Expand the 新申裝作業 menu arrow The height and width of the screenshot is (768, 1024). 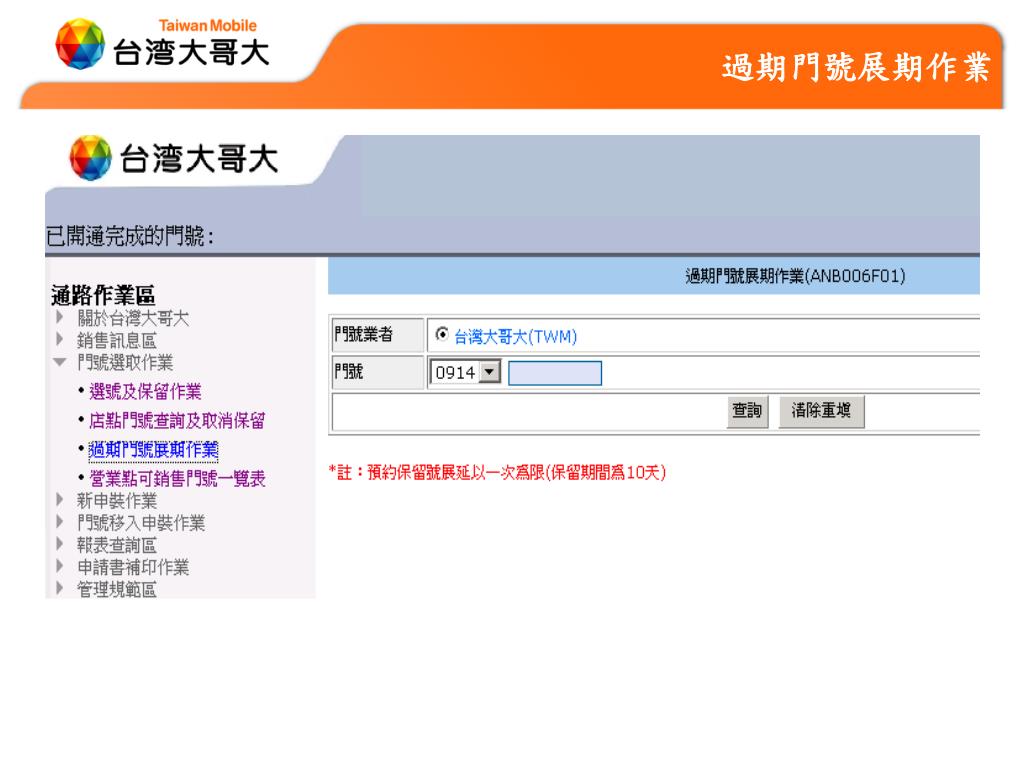(60, 500)
